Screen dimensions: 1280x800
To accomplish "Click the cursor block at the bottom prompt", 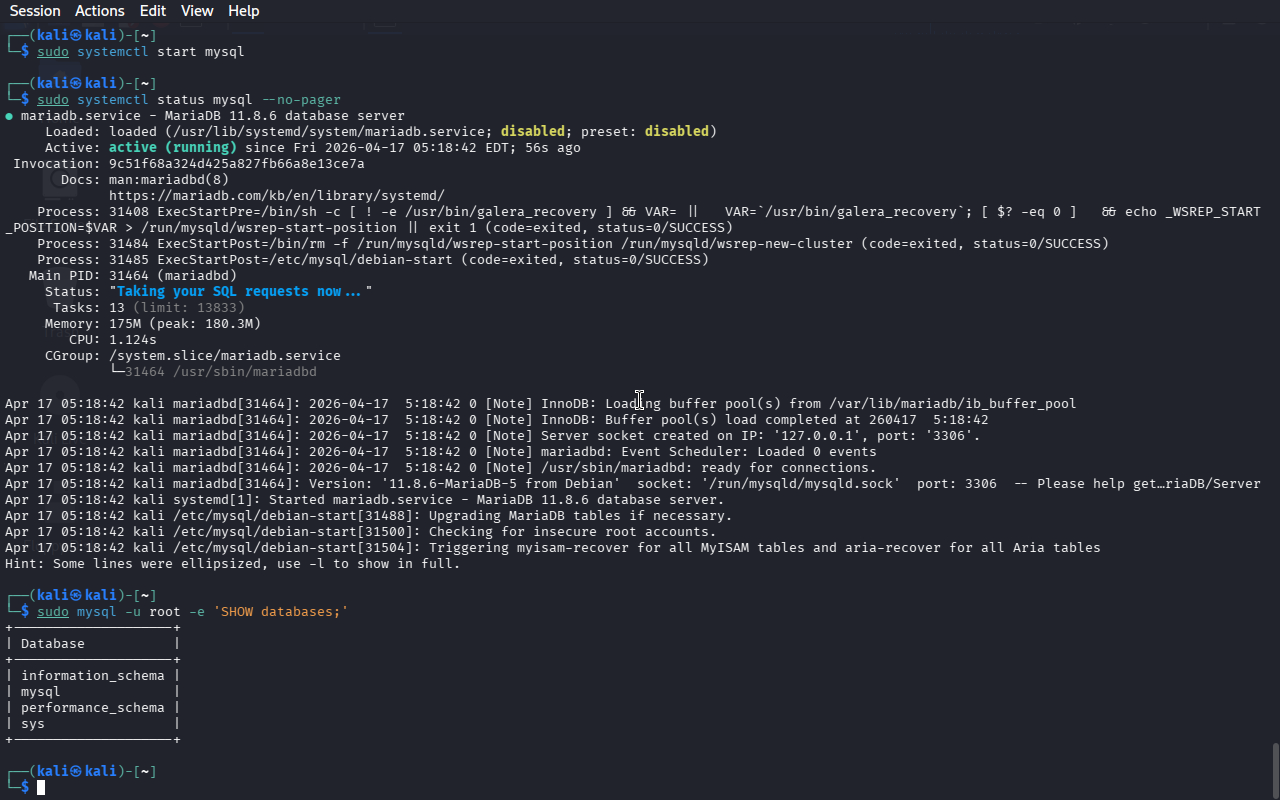I will (x=41, y=788).
